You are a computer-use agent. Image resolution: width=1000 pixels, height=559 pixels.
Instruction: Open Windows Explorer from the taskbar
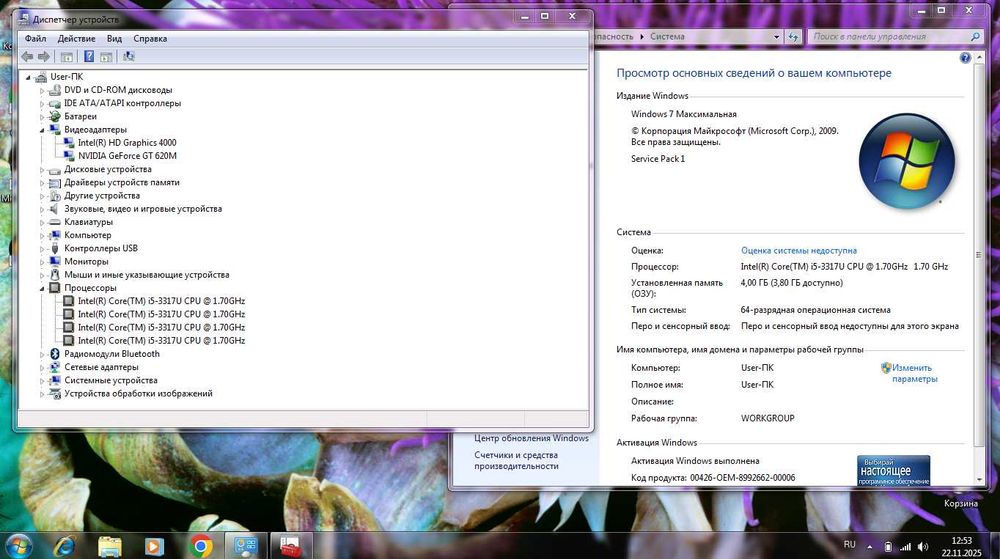(x=110, y=546)
